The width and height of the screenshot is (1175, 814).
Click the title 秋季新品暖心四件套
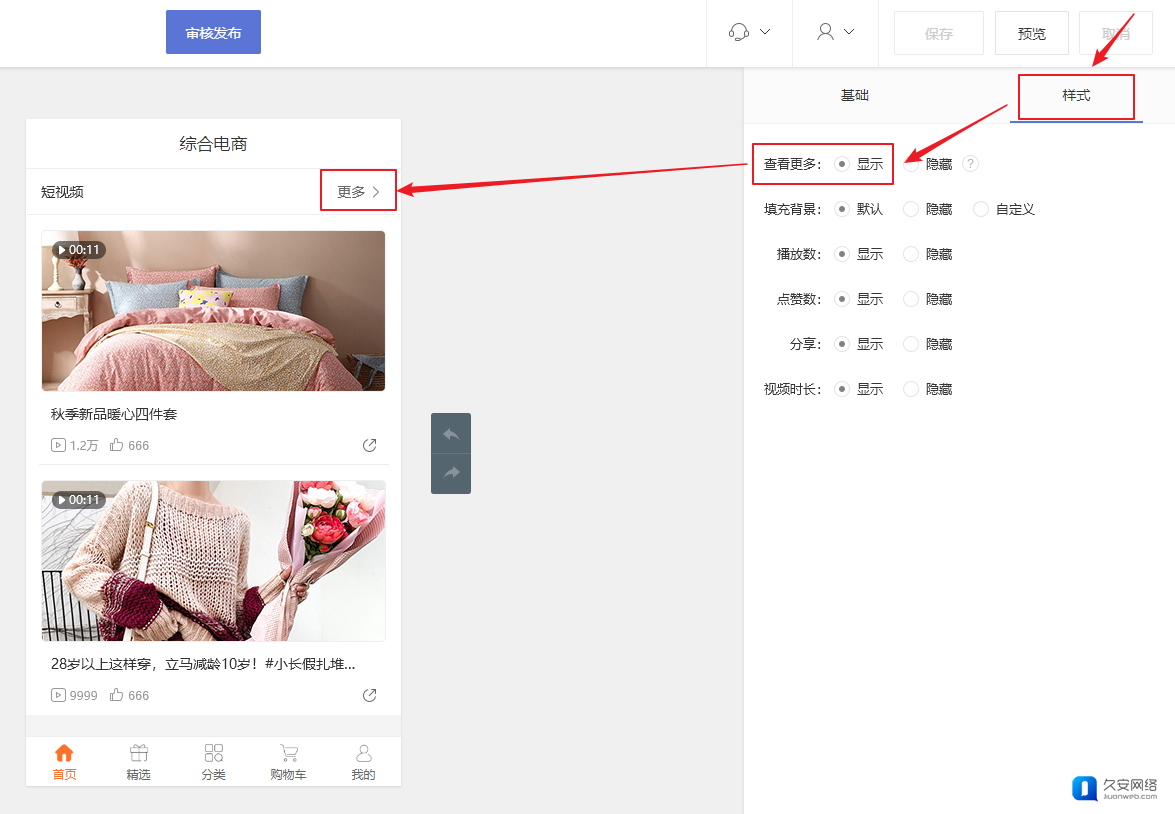click(114, 414)
